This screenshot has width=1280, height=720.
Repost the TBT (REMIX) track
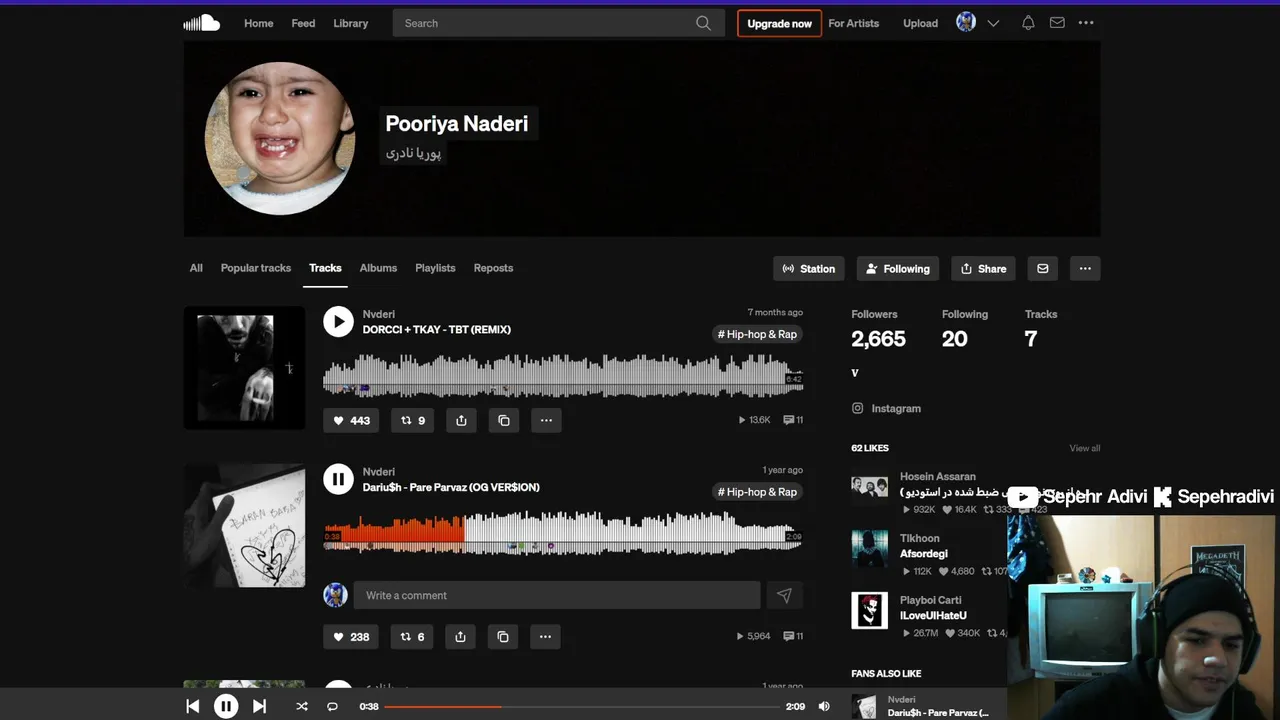tap(412, 420)
